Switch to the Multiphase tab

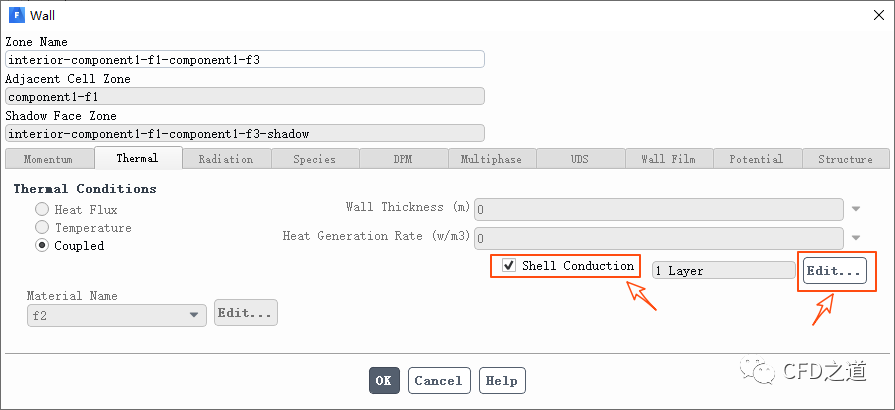tap(491, 159)
